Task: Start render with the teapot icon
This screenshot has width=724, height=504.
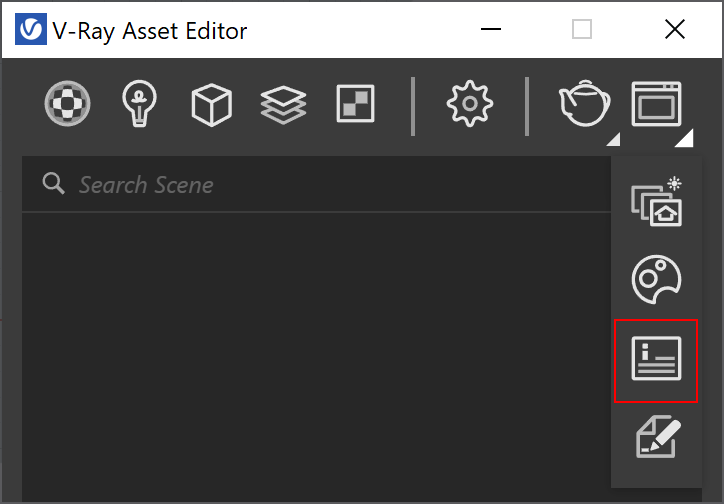Action: [x=584, y=103]
